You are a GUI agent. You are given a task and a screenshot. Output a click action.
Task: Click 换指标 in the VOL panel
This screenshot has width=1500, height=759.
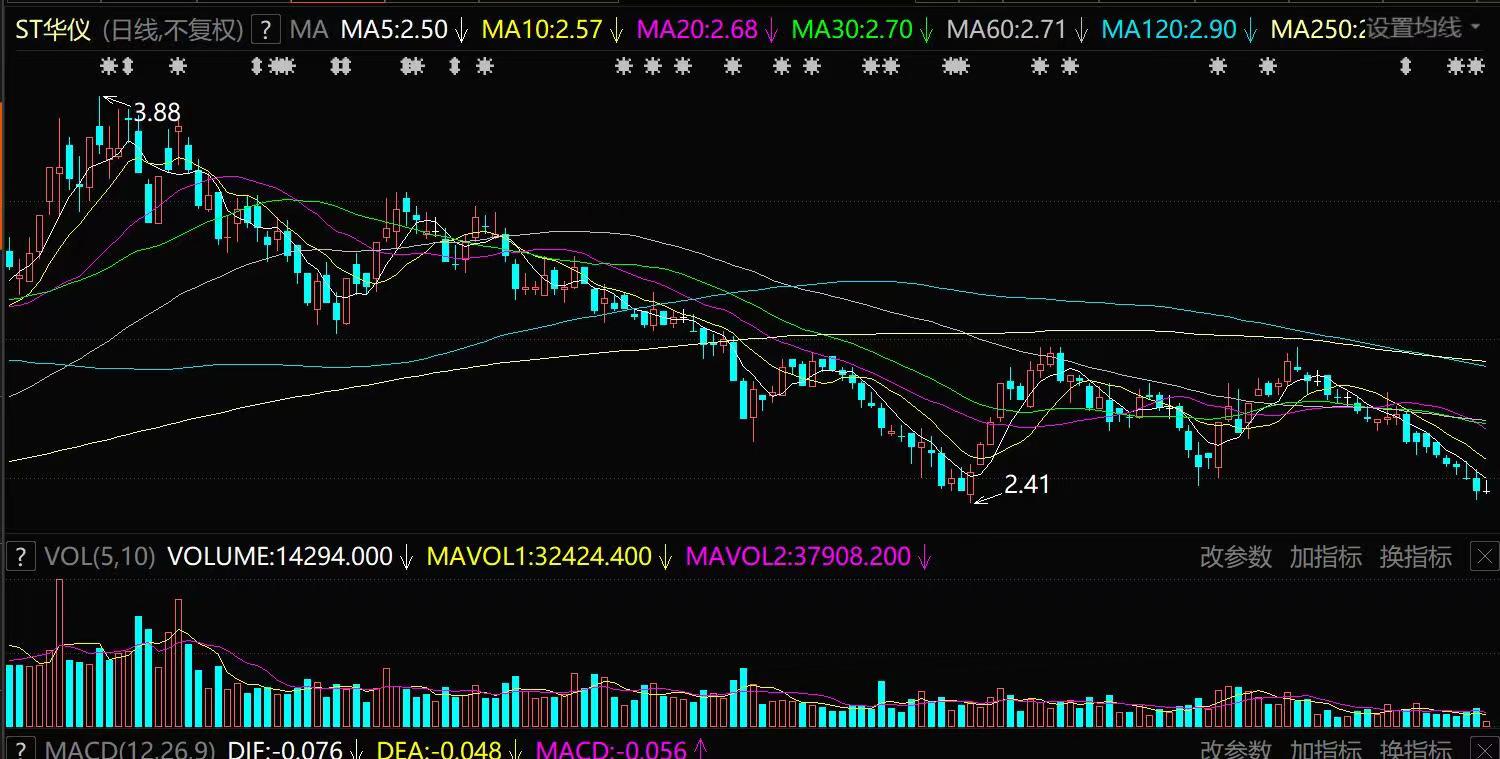1416,557
